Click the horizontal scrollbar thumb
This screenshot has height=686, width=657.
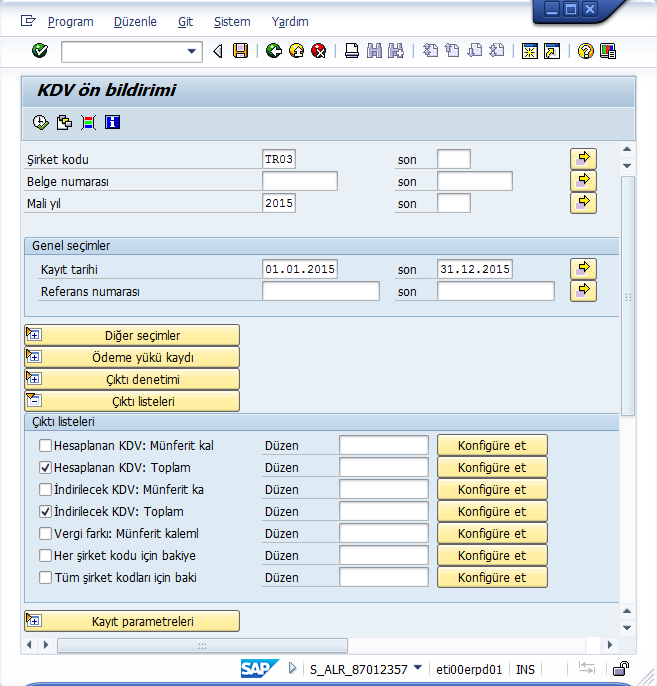click(202, 645)
